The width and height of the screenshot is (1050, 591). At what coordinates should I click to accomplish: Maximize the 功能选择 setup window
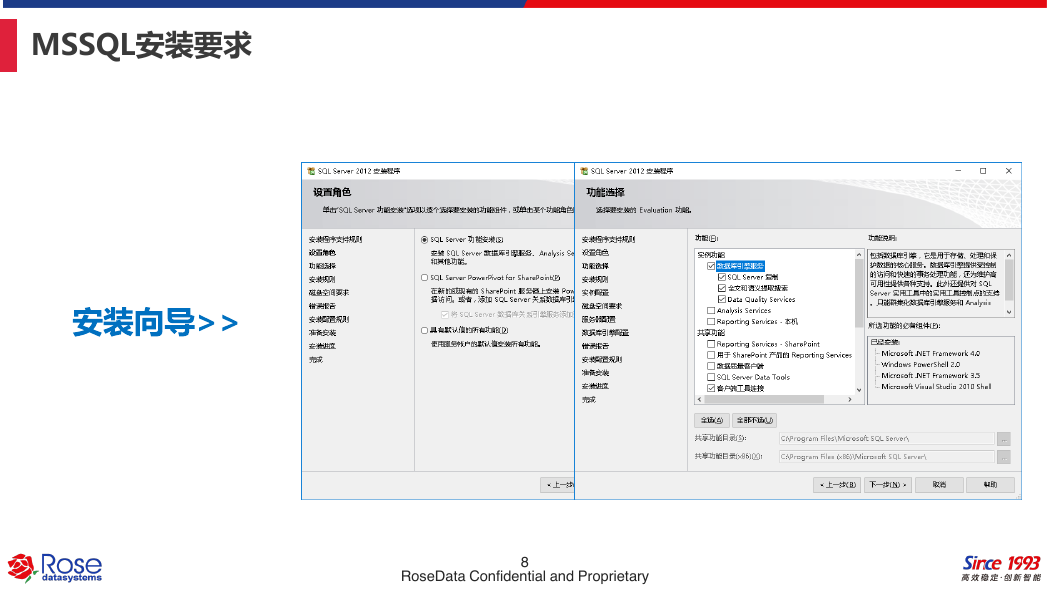[x=983, y=171]
